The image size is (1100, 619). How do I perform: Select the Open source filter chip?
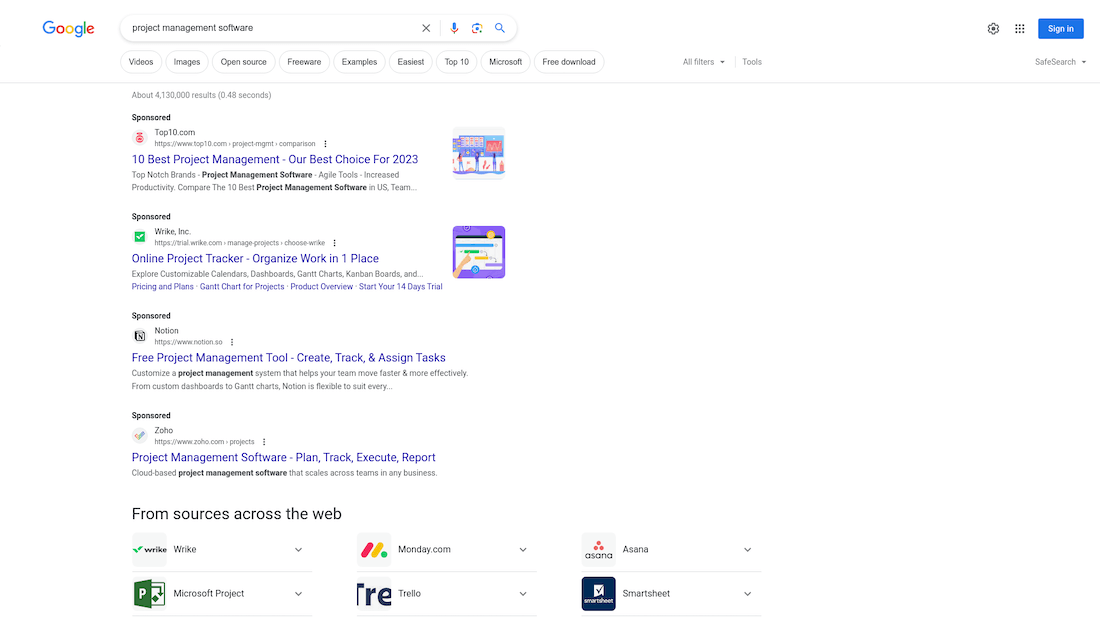(243, 62)
